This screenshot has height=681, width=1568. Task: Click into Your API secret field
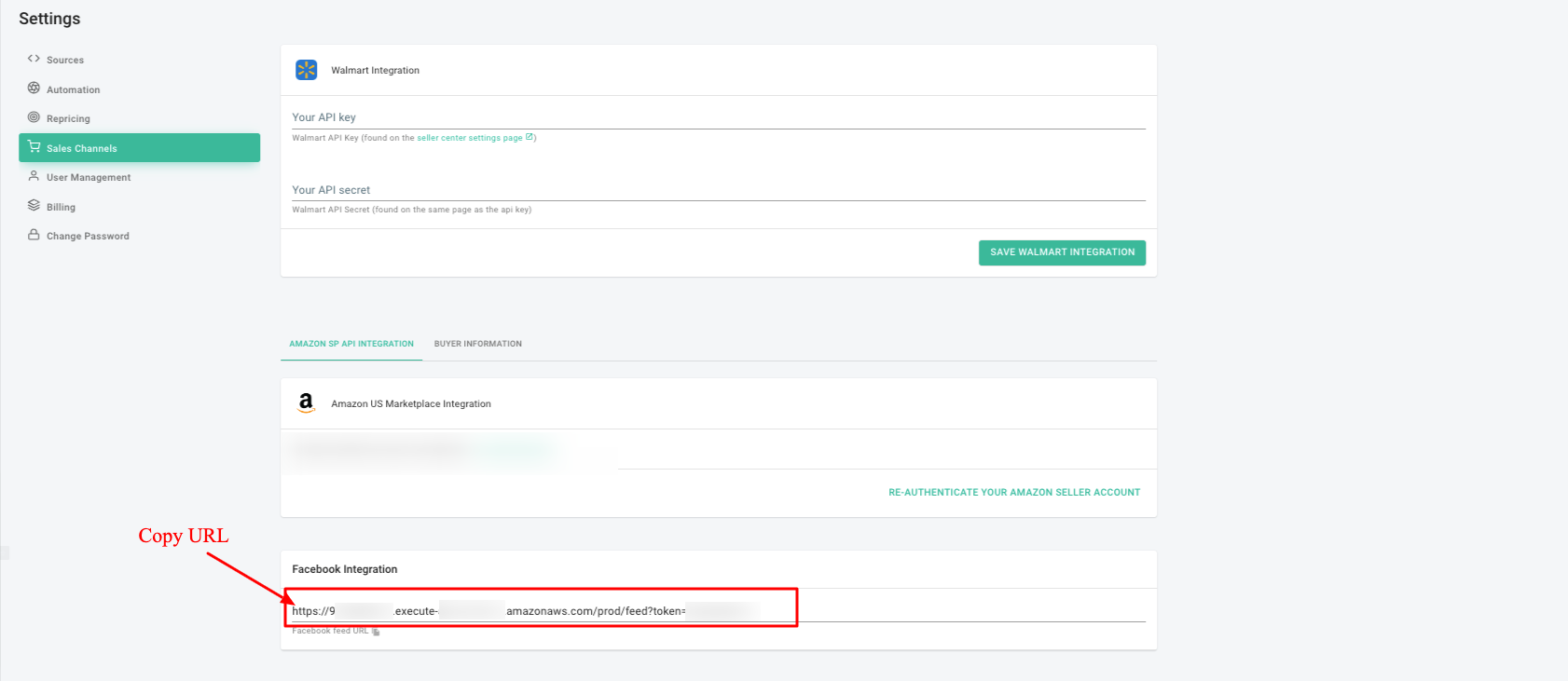tap(718, 190)
